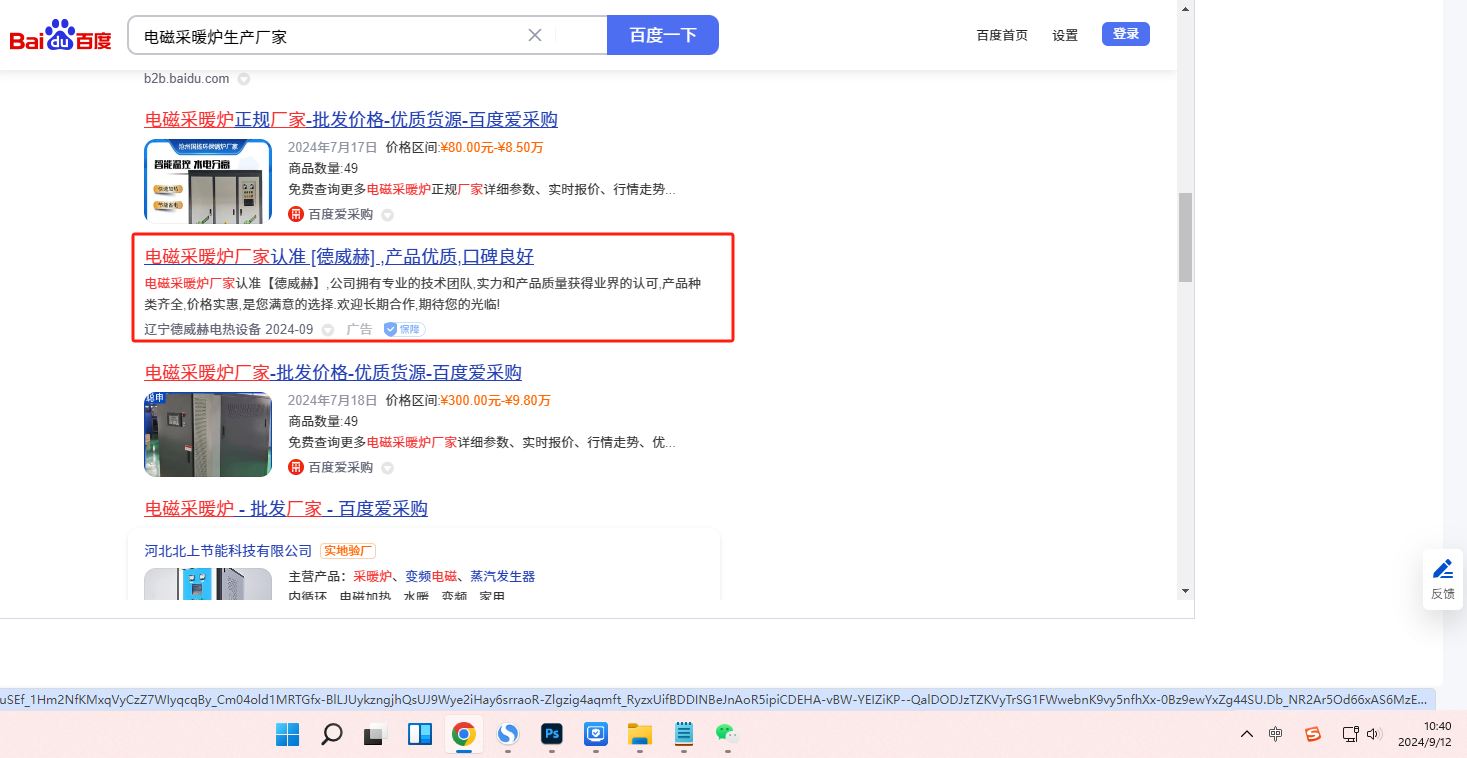
Task: Clear the search box with the X icon
Action: click(535, 35)
